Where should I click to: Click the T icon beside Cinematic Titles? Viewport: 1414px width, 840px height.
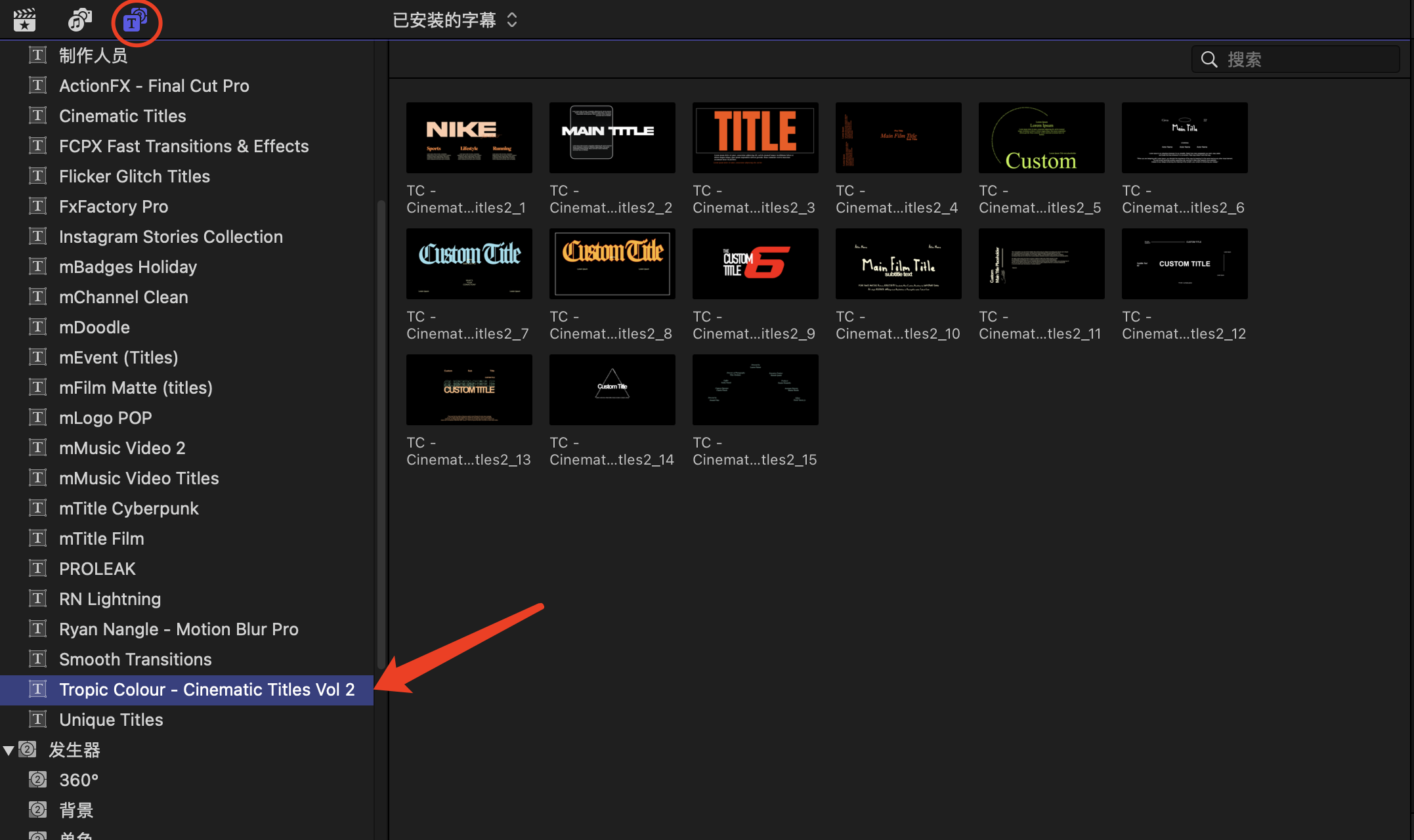[38, 115]
